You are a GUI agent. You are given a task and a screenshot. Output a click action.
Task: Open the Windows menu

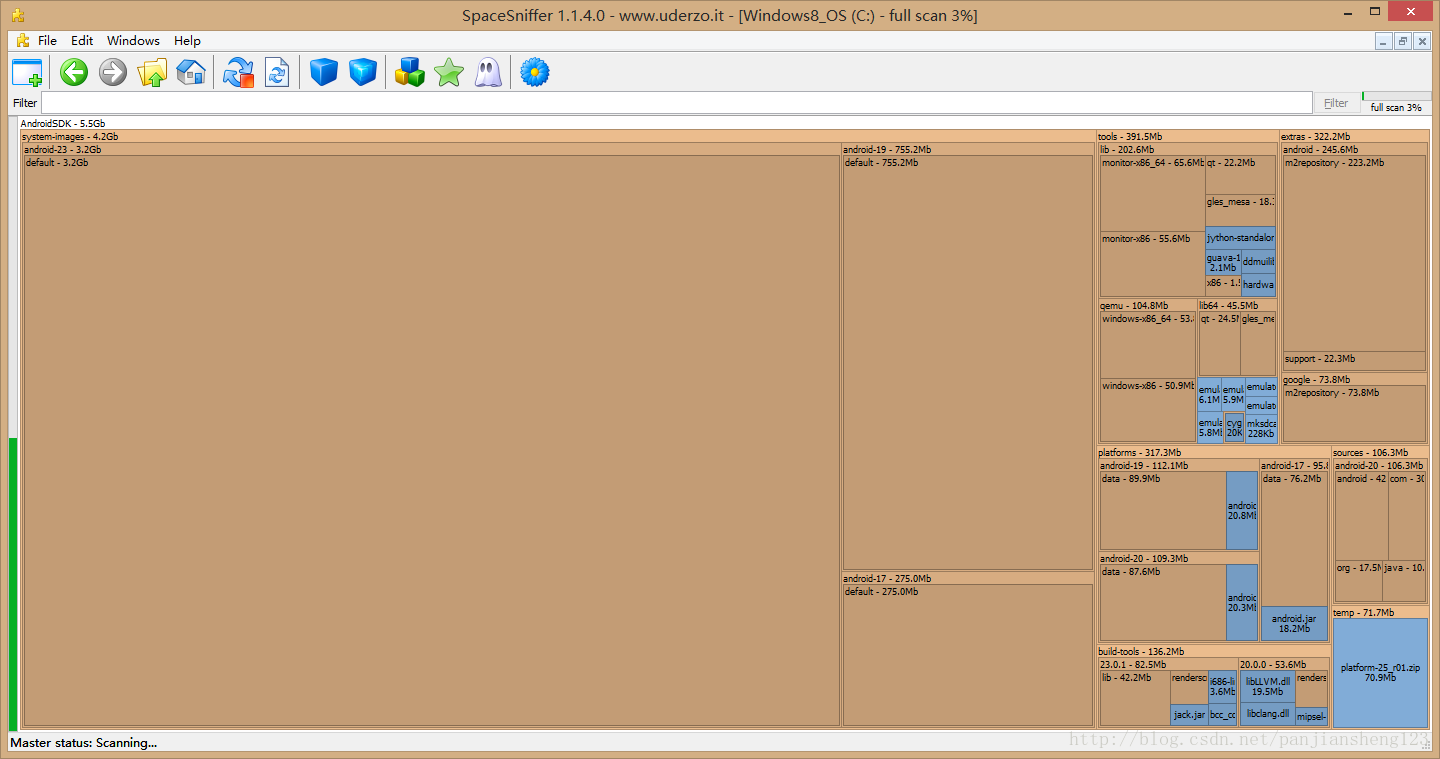coord(133,41)
